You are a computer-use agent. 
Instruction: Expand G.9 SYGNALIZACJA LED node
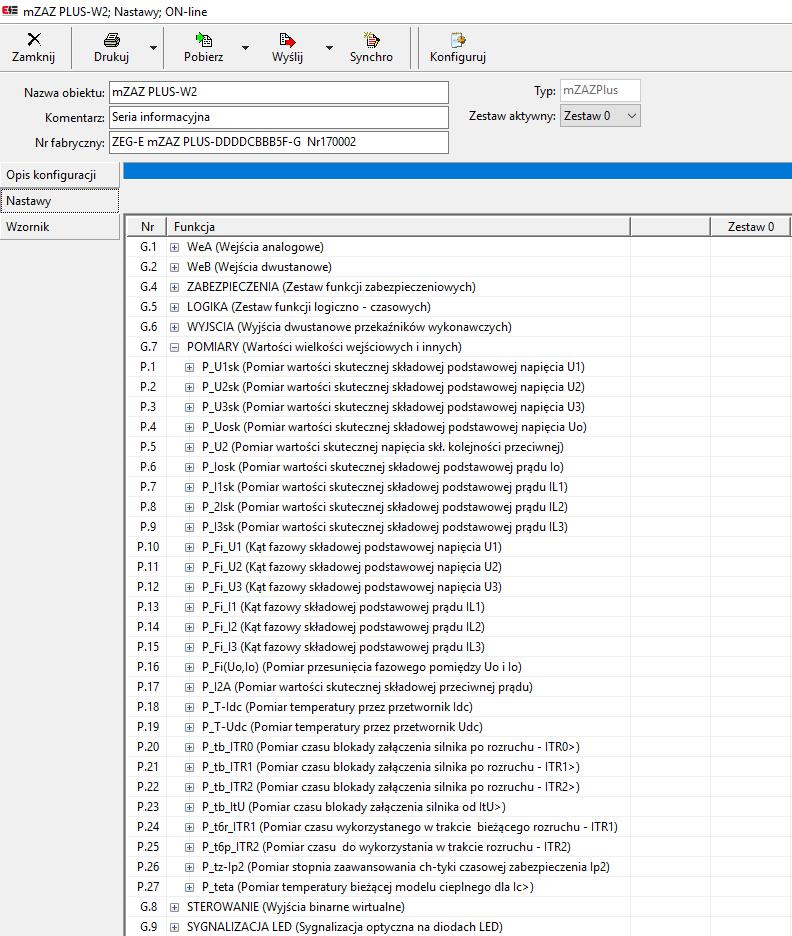[174, 927]
